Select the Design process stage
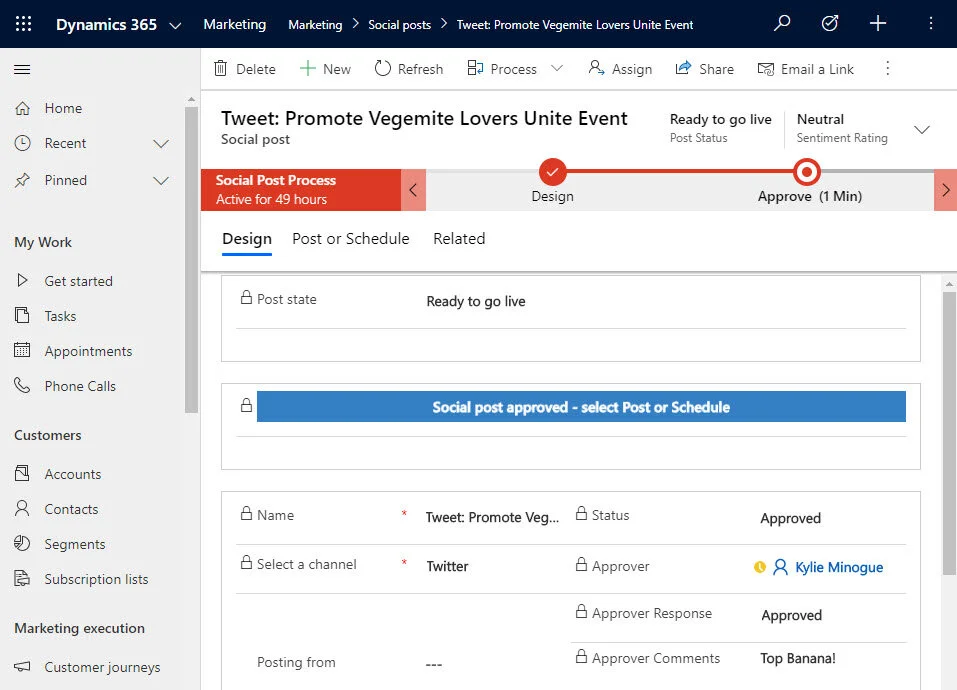The image size is (957, 690). click(552, 172)
